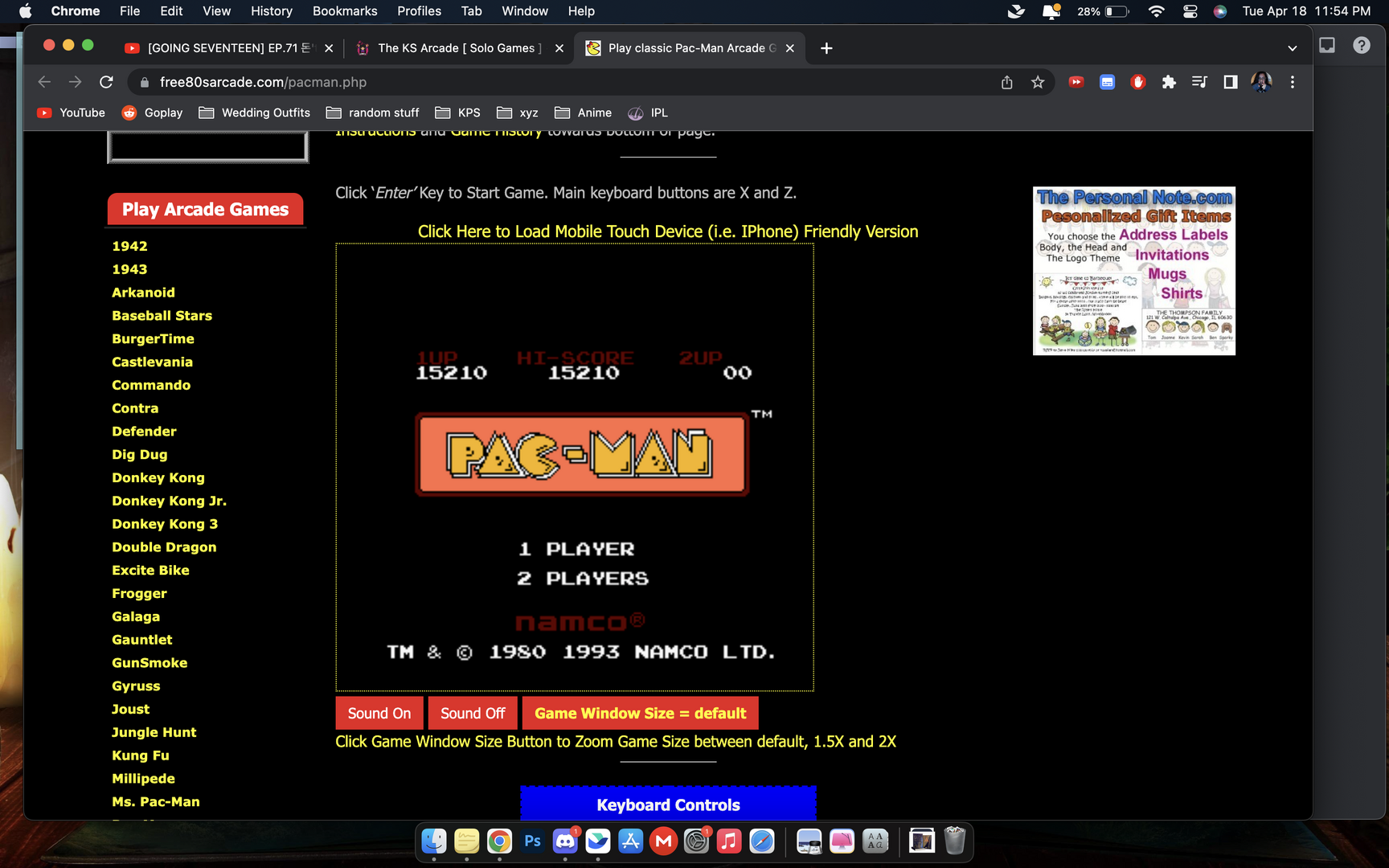Open the Profiles menu in menu bar
Screen dimensions: 1389x868
click(419, 11)
